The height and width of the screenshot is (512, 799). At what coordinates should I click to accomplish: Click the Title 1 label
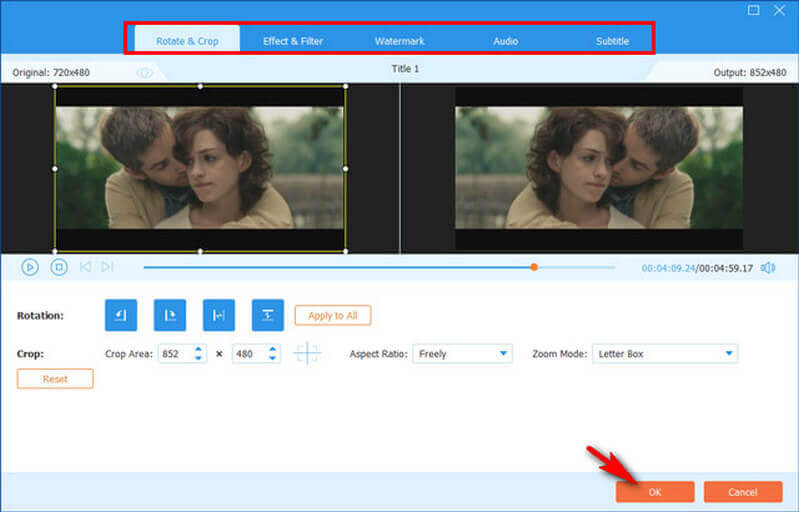coord(405,69)
